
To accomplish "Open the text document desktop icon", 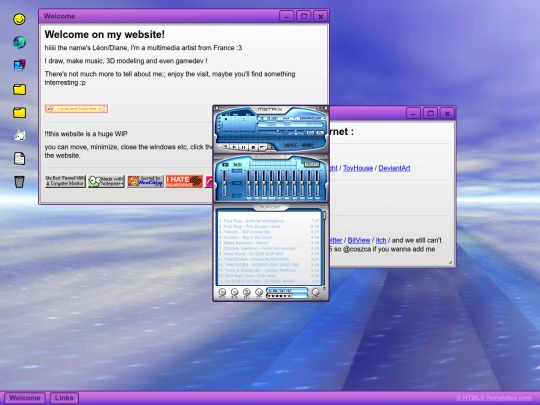I will coord(20,158).
